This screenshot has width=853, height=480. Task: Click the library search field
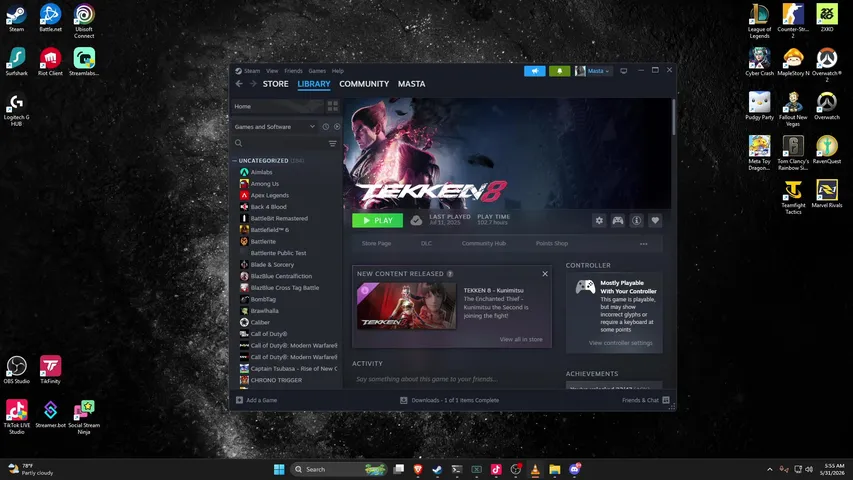279,143
